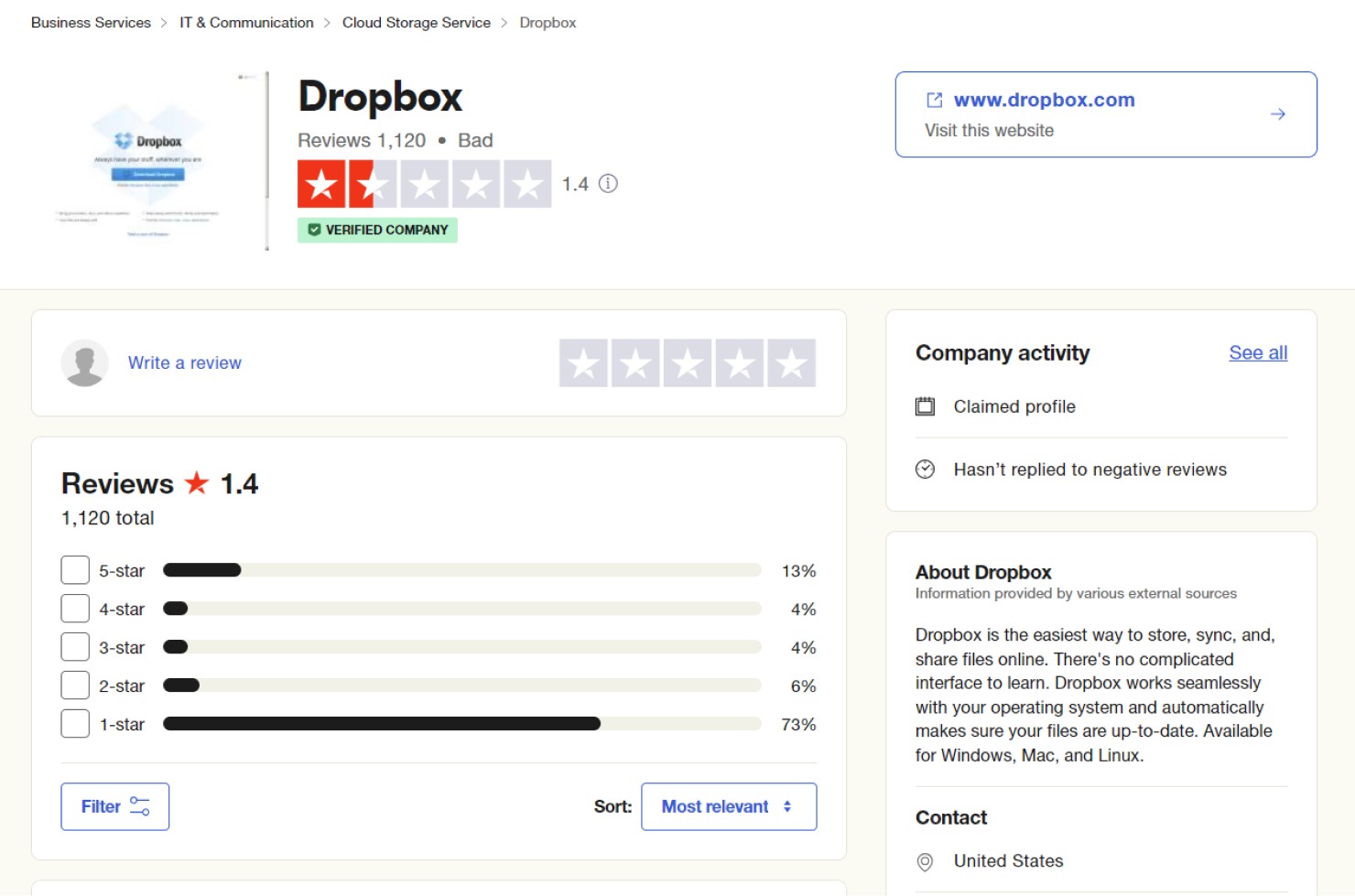The height and width of the screenshot is (896, 1355).
Task: Click the location pin icon beside United States
Action: coord(926,861)
